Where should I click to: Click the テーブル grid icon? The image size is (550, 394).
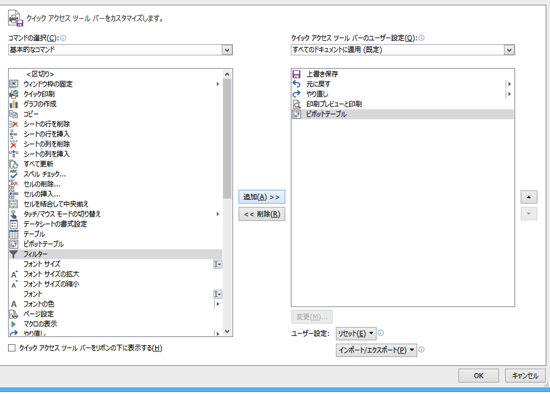(13, 234)
